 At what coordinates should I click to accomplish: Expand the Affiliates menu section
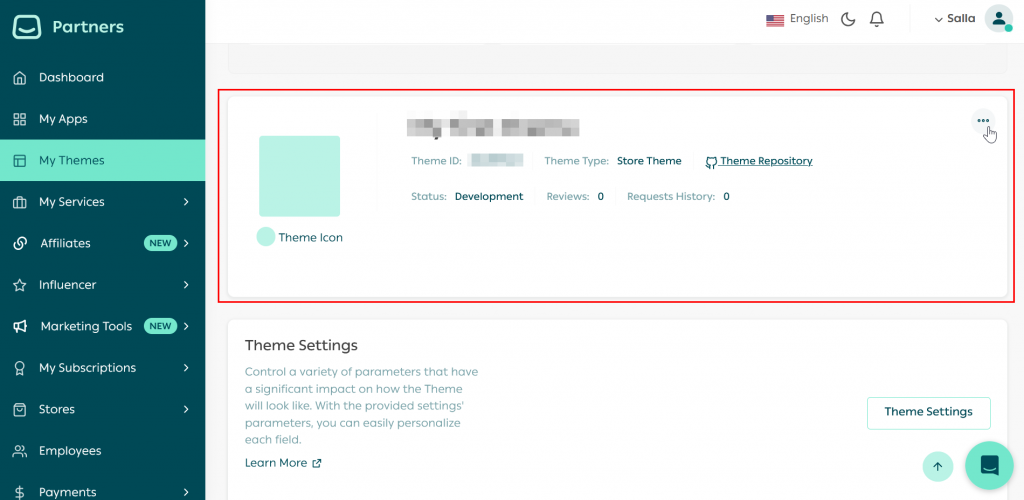102,243
